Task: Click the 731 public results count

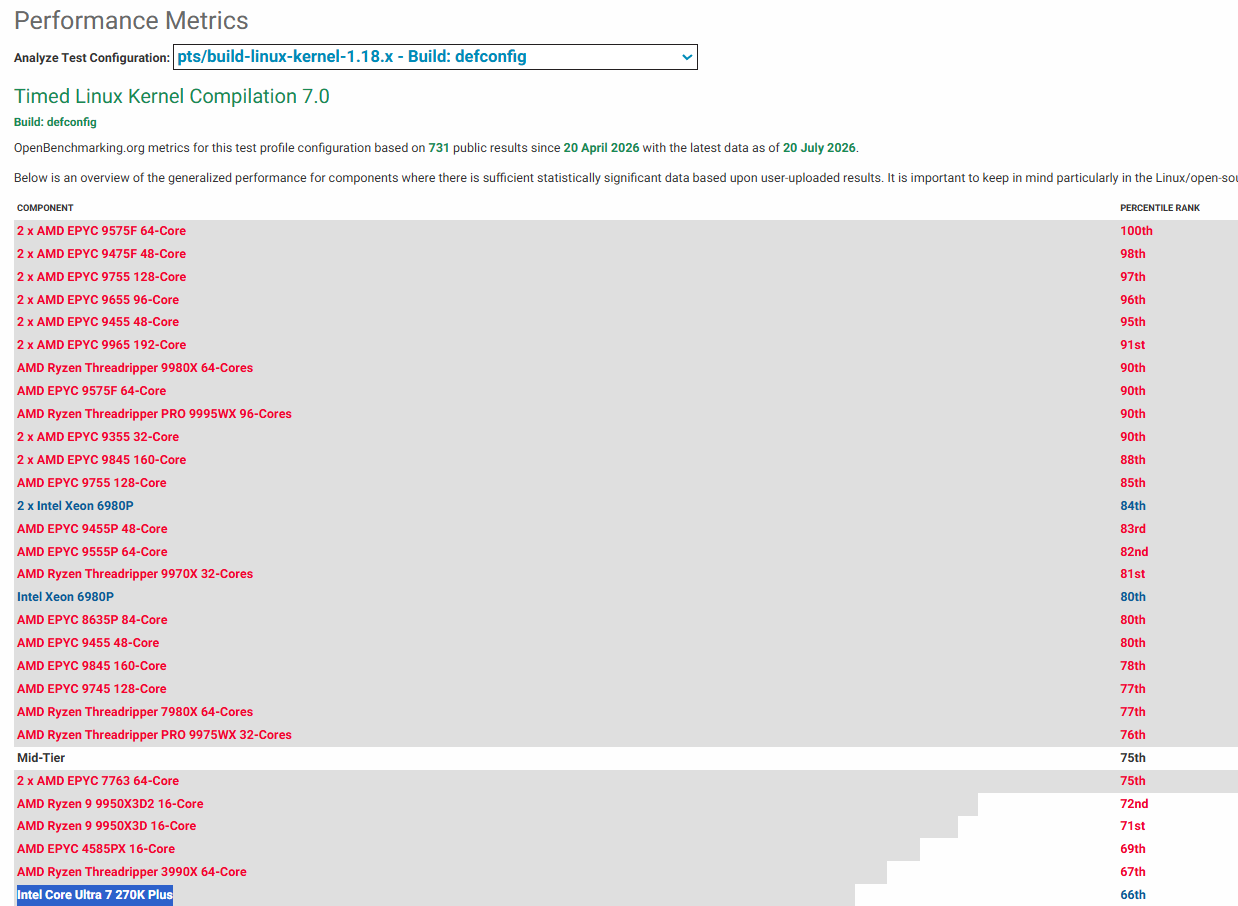Action: pyautogui.click(x=439, y=148)
